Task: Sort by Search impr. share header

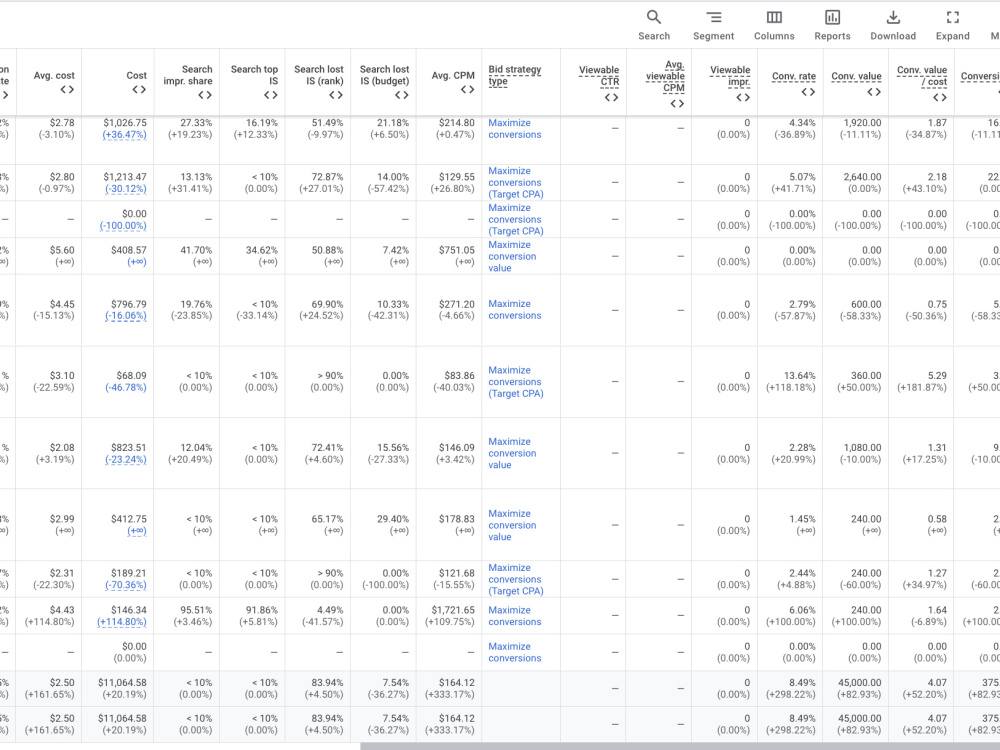Action: (188, 75)
